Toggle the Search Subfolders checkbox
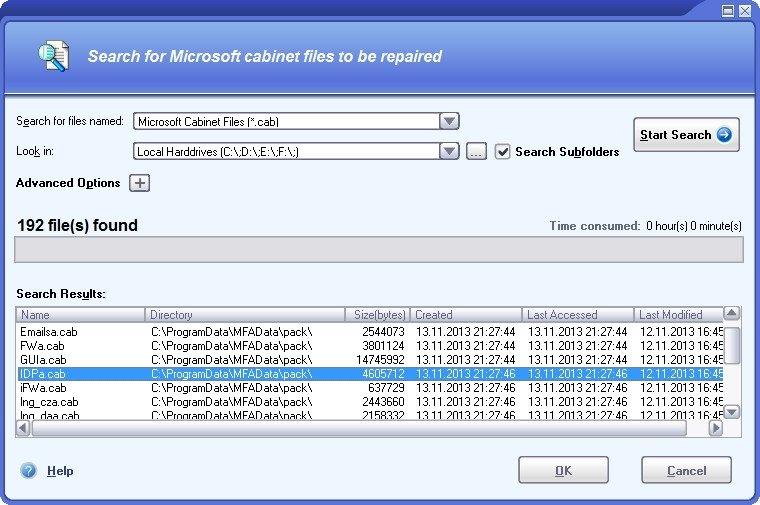This screenshot has width=760, height=505. click(x=503, y=152)
